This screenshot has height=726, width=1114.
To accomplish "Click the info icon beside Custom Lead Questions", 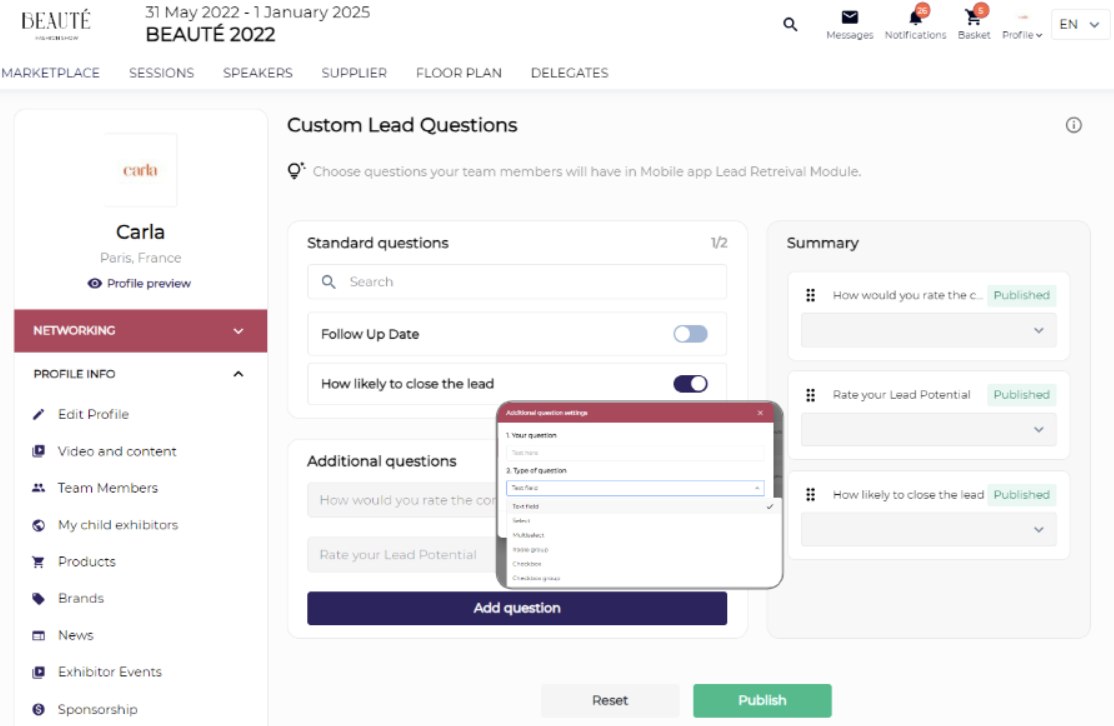I will [1073, 125].
